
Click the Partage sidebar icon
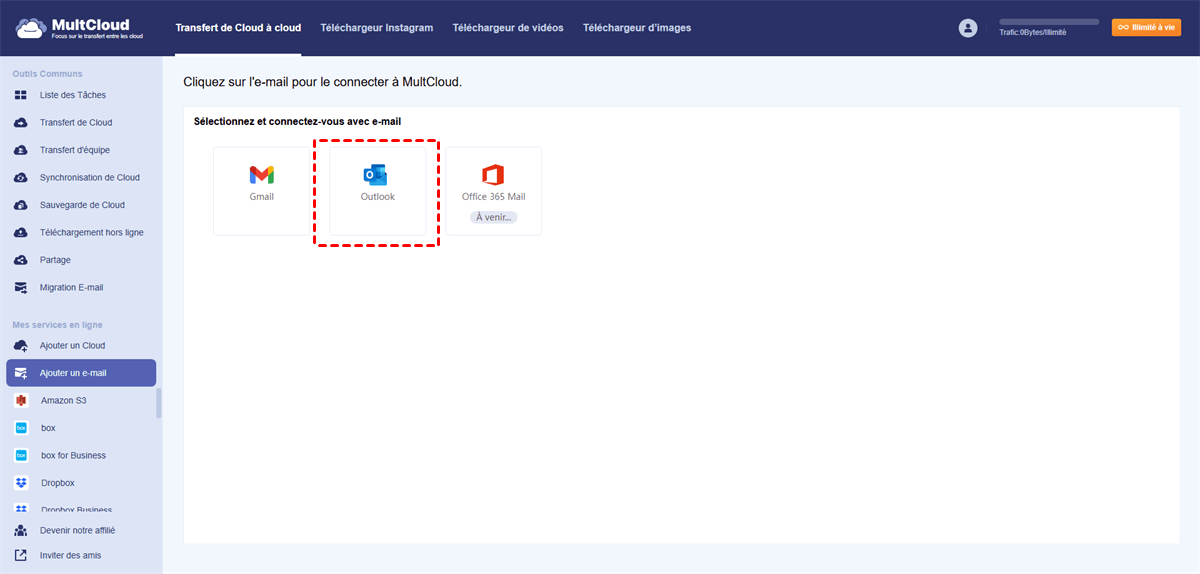(x=21, y=260)
